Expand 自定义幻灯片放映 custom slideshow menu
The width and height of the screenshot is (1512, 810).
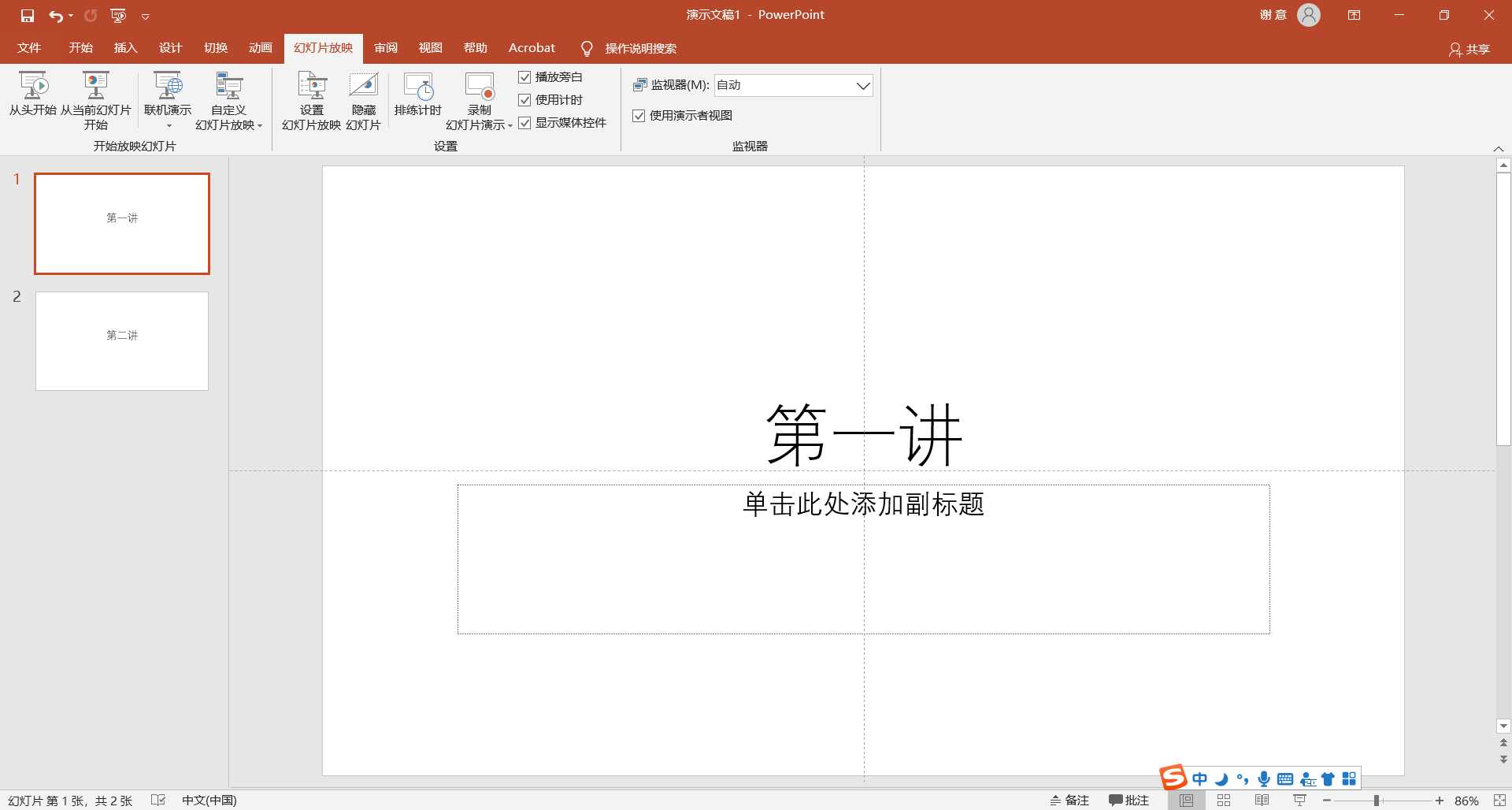tap(228, 118)
